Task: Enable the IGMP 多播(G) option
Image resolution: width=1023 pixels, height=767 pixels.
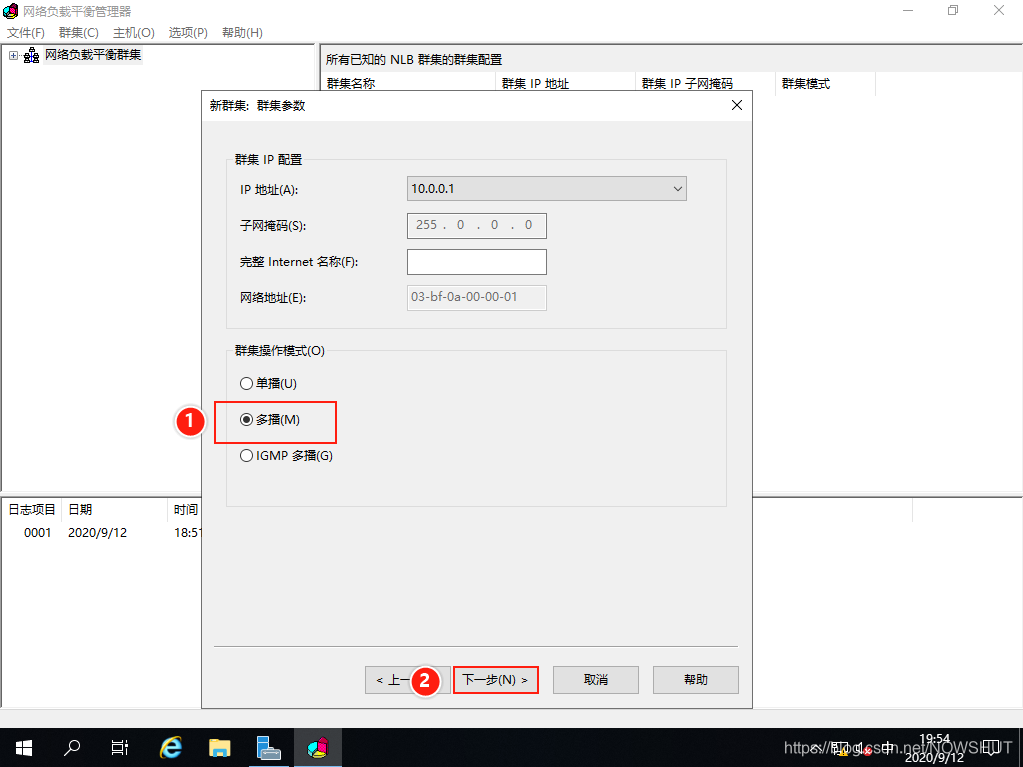Action: click(x=247, y=456)
